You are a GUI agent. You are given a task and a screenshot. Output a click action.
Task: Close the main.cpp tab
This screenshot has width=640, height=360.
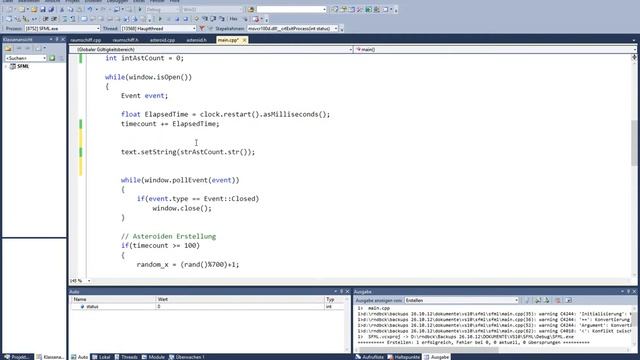point(244,40)
